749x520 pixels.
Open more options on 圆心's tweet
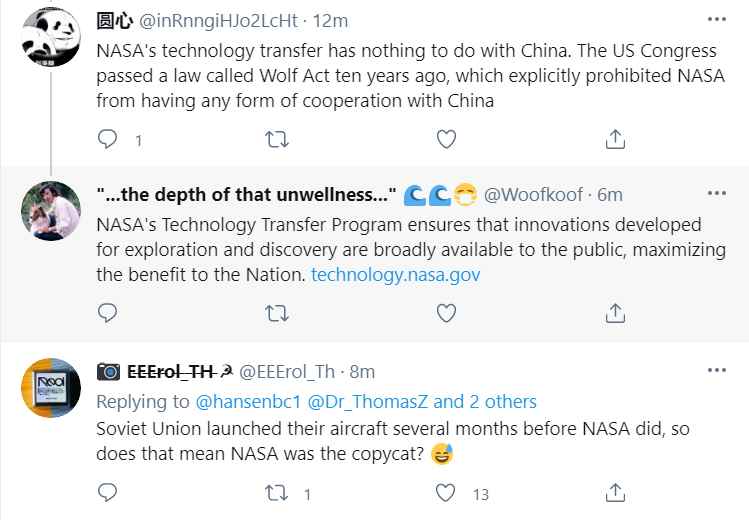click(x=717, y=19)
